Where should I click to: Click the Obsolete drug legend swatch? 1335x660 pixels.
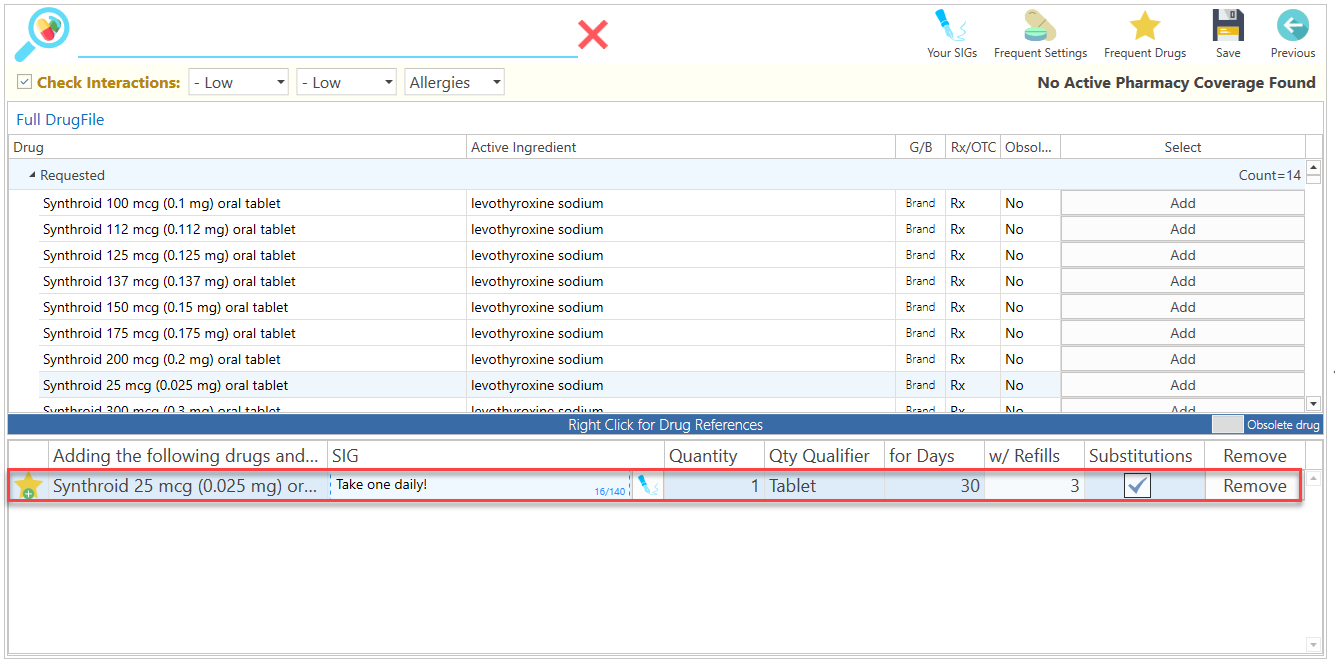[x=1227, y=424]
